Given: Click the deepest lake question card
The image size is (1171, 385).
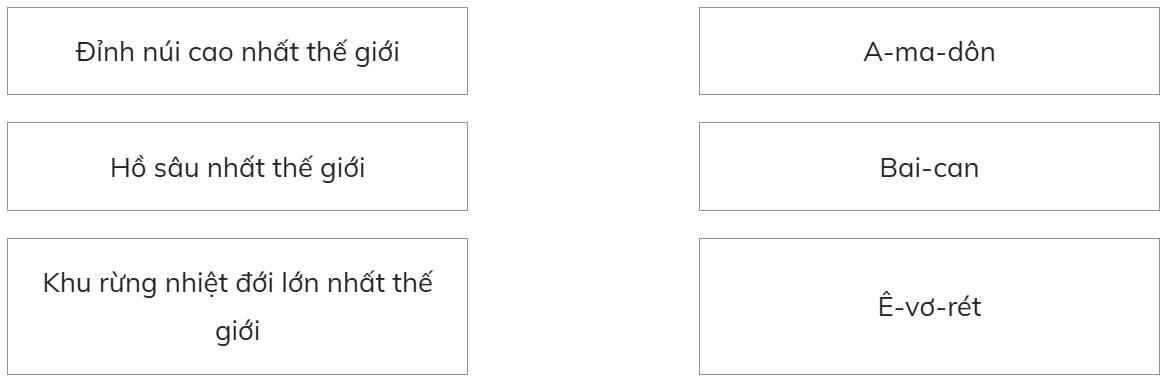Looking at the screenshot, I should coord(237,166).
